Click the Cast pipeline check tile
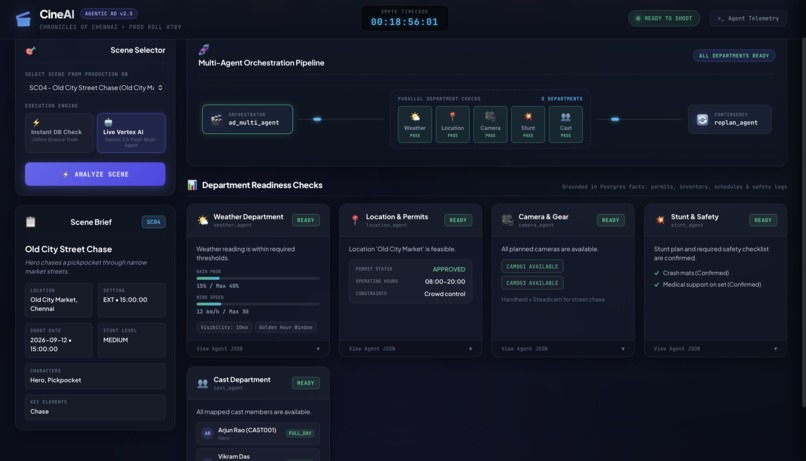 coord(565,124)
